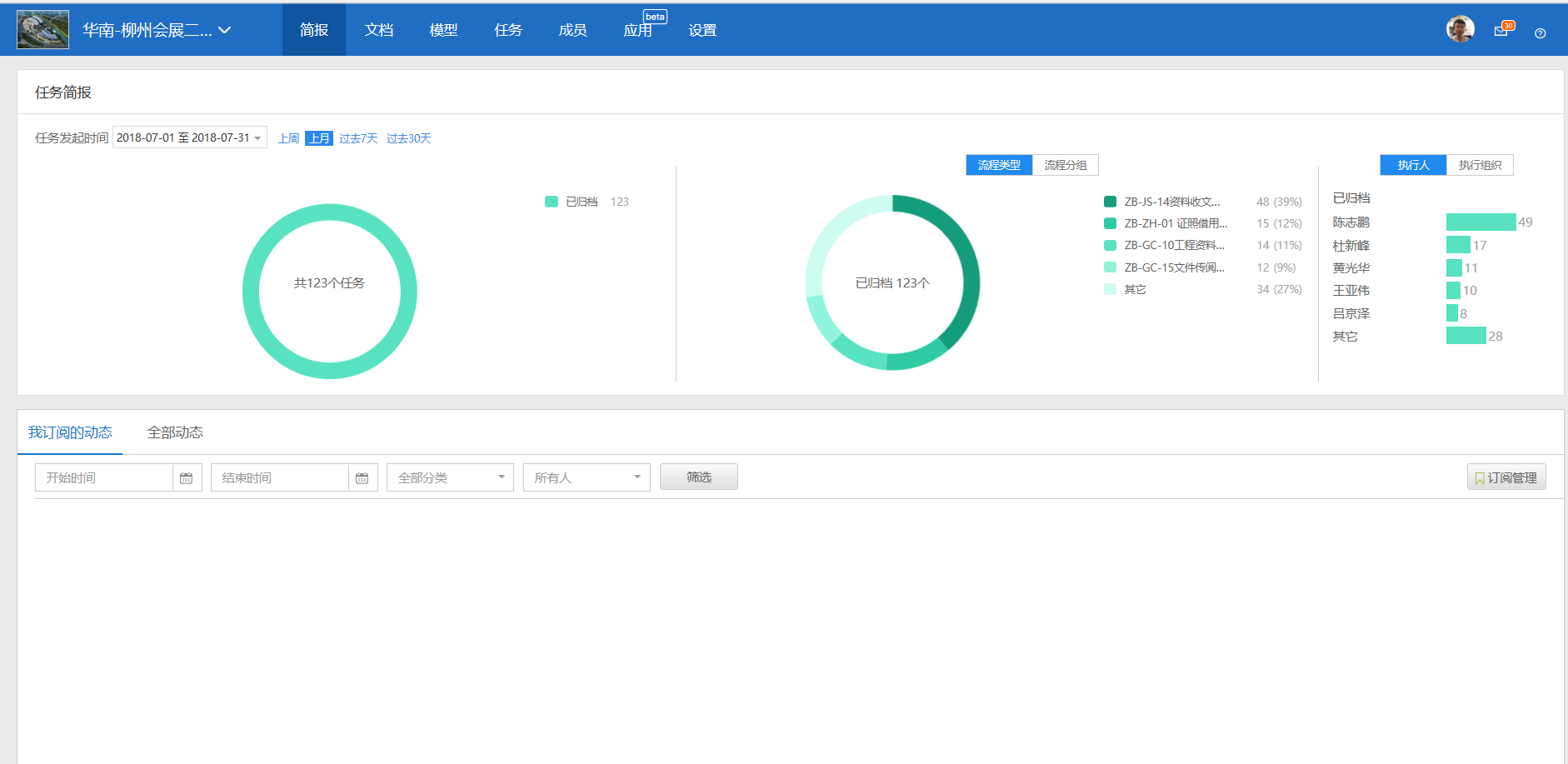Open the 全部分类 category dropdown
The image size is (1568, 764).
[450, 477]
